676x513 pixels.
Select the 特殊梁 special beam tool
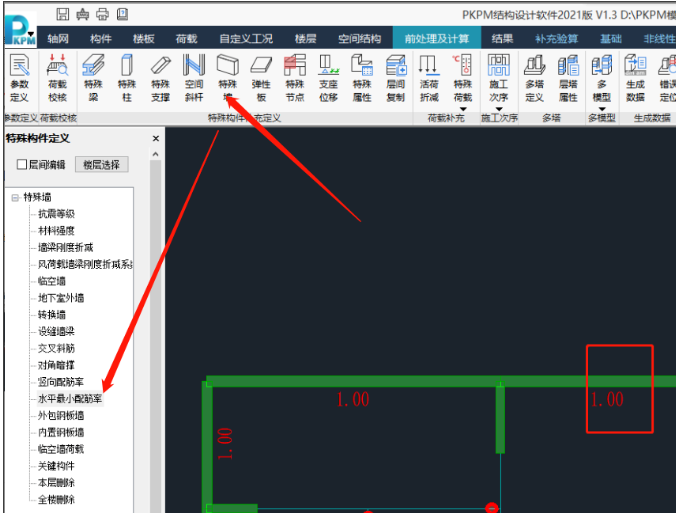pyautogui.click(x=93, y=78)
